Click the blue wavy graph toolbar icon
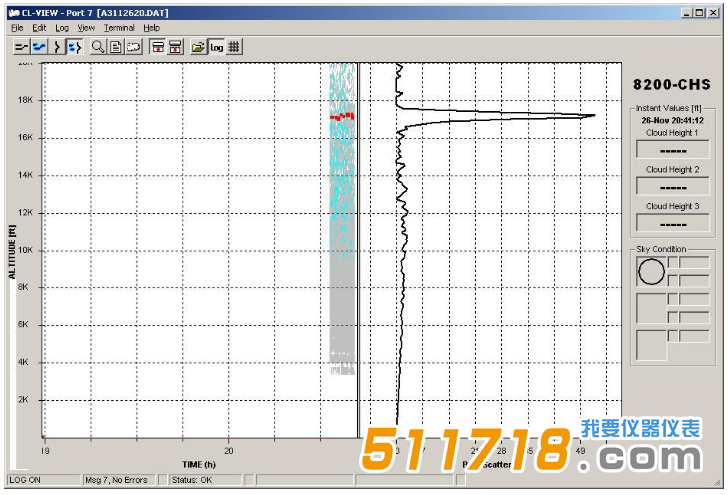 tap(39, 47)
